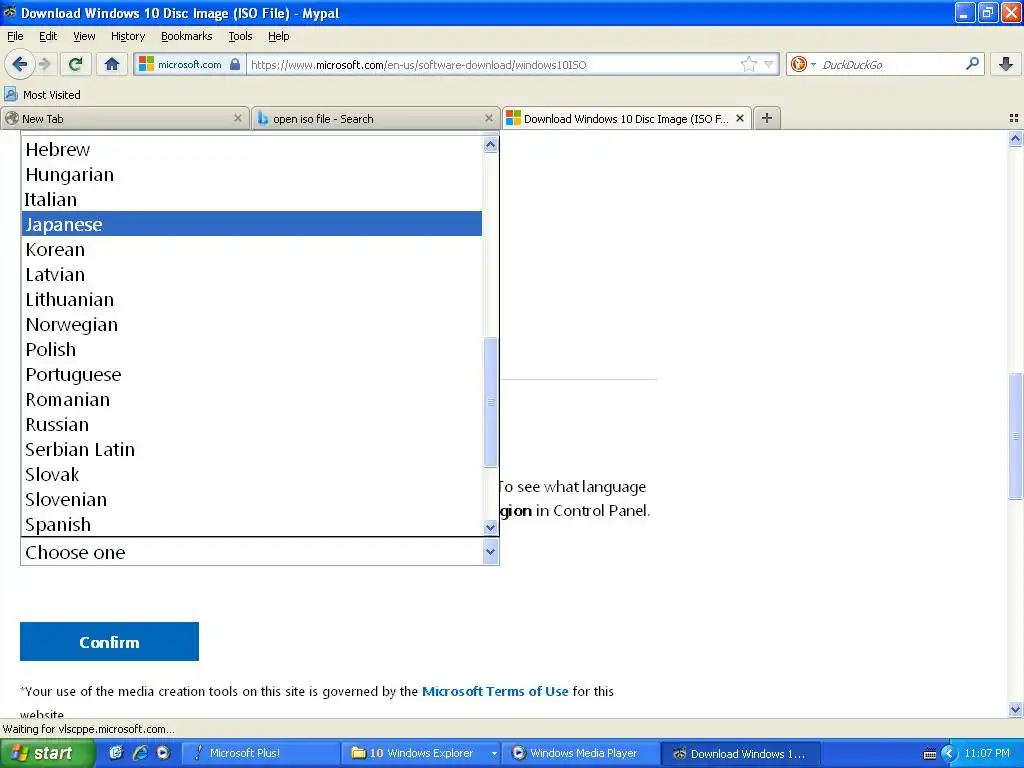Screen dimensions: 1024x768
Task: Click the Forward navigation arrow
Action: pyautogui.click(x=44, y=64)
